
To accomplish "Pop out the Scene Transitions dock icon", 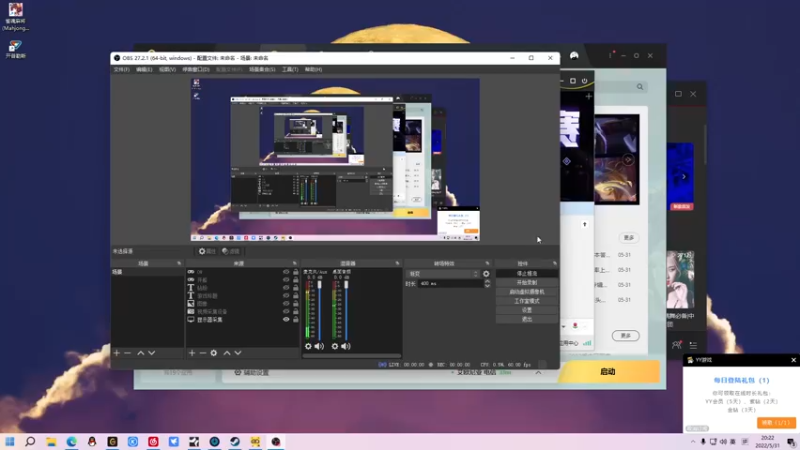I will [487, 263].
